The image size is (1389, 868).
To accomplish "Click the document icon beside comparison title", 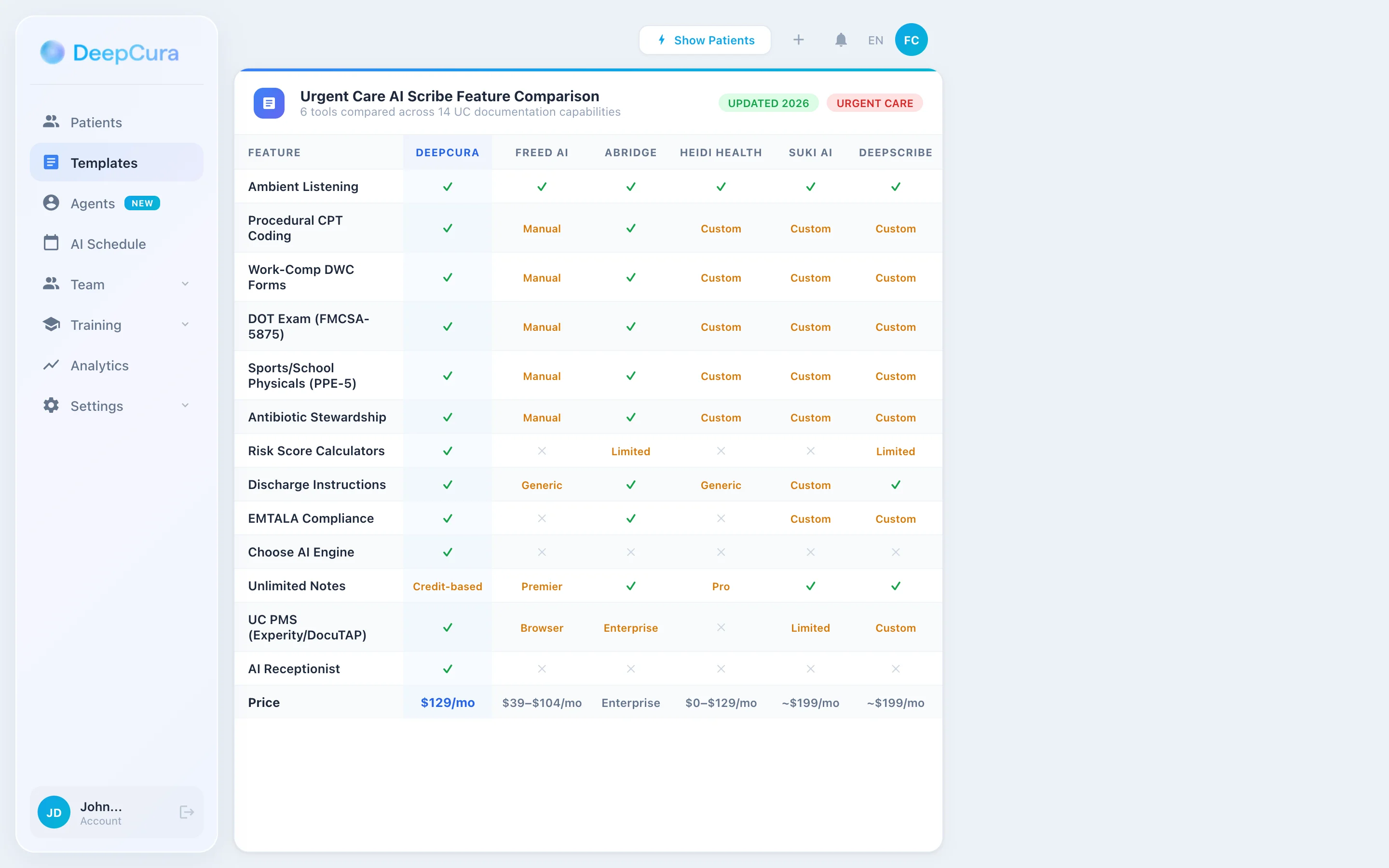I will (269, 103).
